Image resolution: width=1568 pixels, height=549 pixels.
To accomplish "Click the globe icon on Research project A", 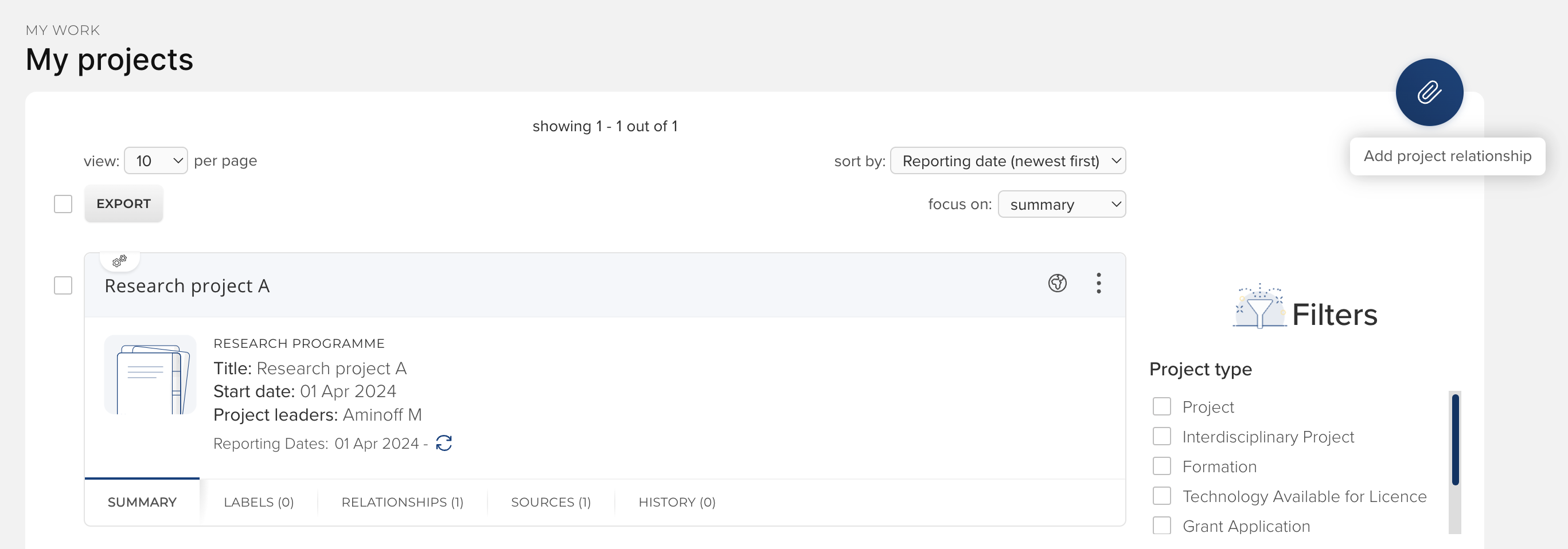I will coord(1056,283).
